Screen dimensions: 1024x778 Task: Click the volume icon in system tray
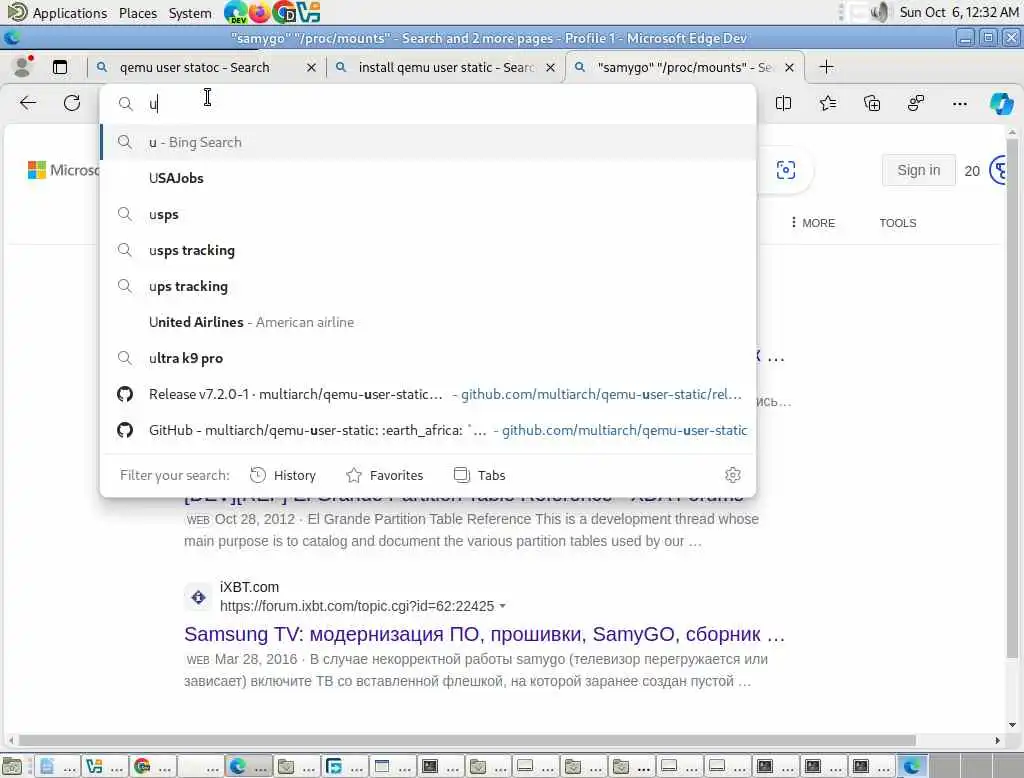880,12
